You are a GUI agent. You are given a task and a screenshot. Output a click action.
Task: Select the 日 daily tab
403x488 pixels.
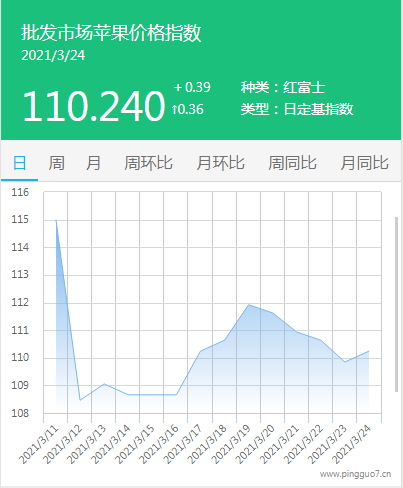19,163
